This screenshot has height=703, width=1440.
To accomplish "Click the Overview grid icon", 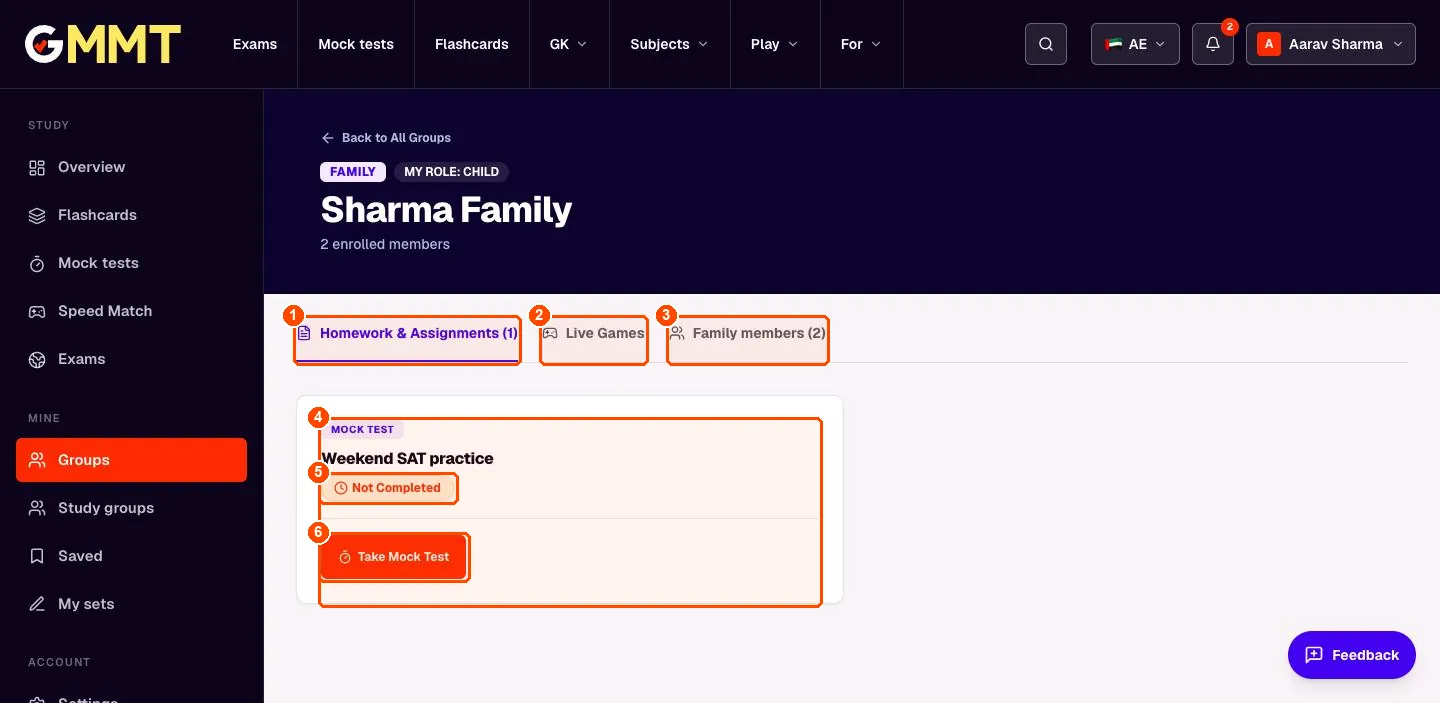I will tap(37, 167).
